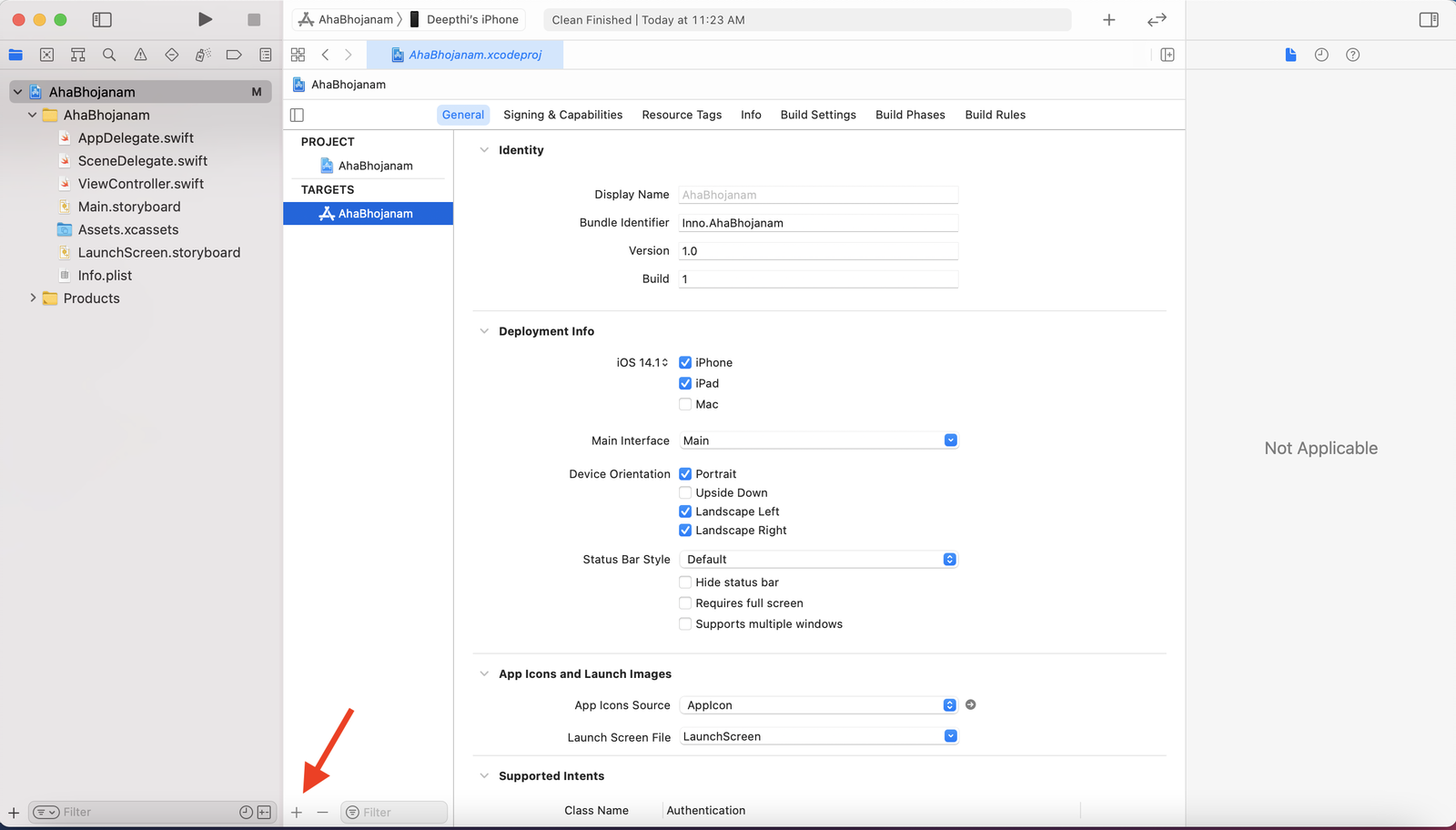Toggle the navigator sidebar icon
Image resolution: width=1456 pixels, height=830 pixels.
[x=102, y=19]
